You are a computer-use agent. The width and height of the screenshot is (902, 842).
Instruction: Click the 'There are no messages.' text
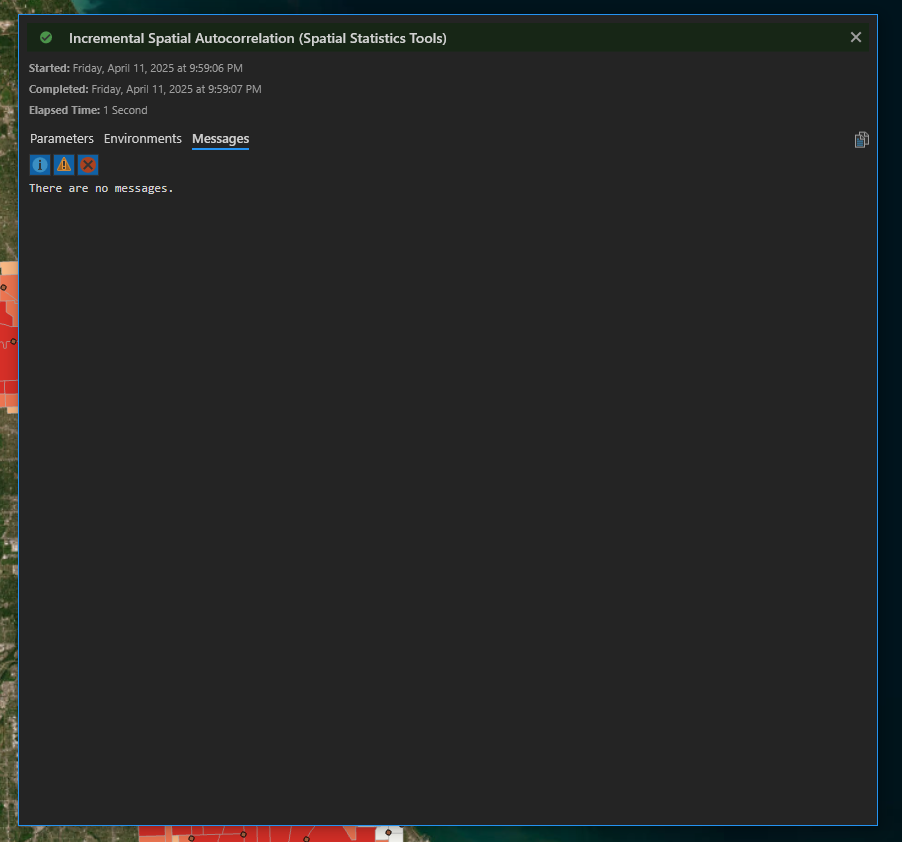(101, 188)
